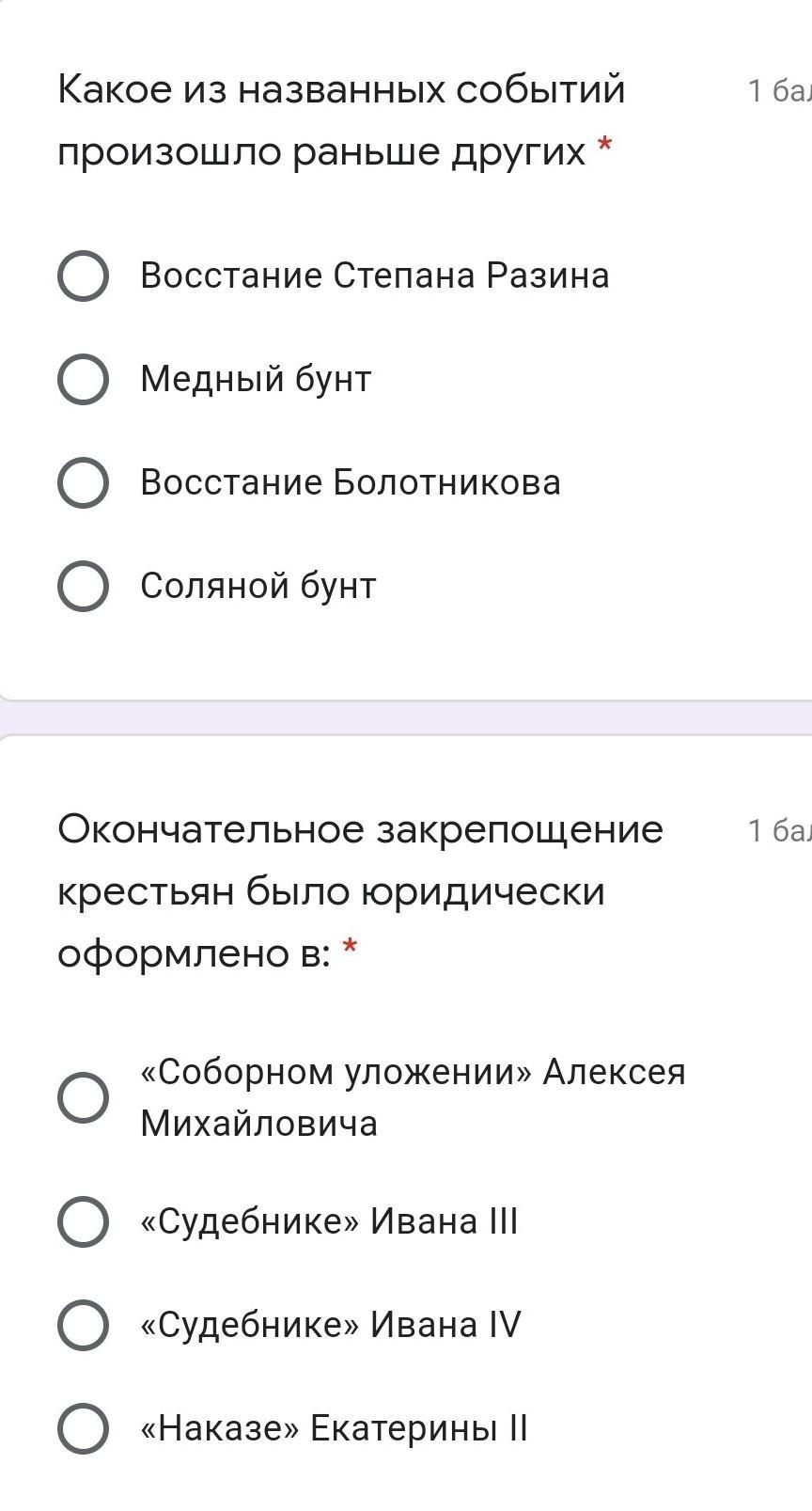
Task: Mark the Восстание Болотникова radio circle
Action: click(83, 483)
